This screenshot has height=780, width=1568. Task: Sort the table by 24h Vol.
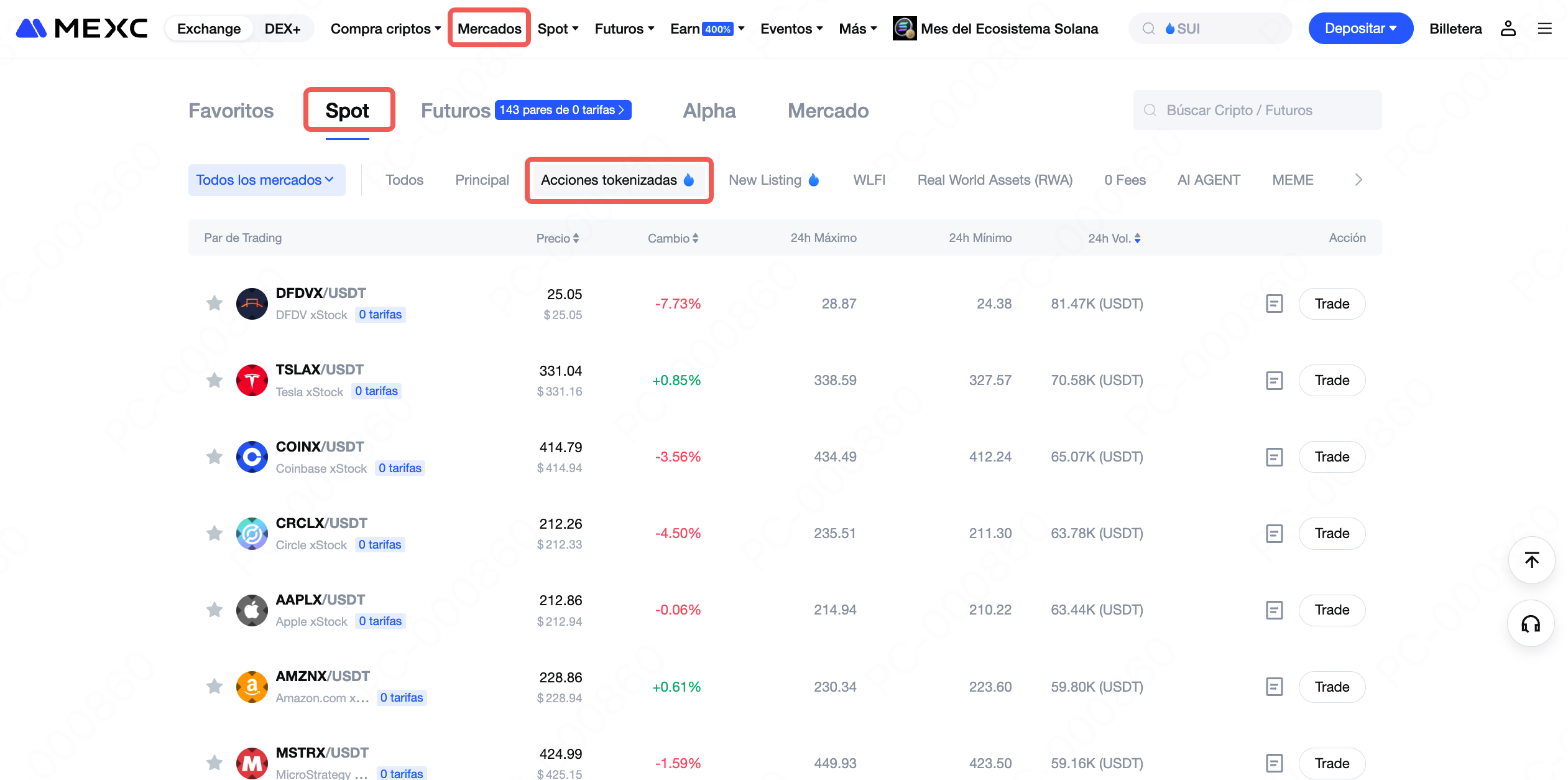pos(1115,238)
